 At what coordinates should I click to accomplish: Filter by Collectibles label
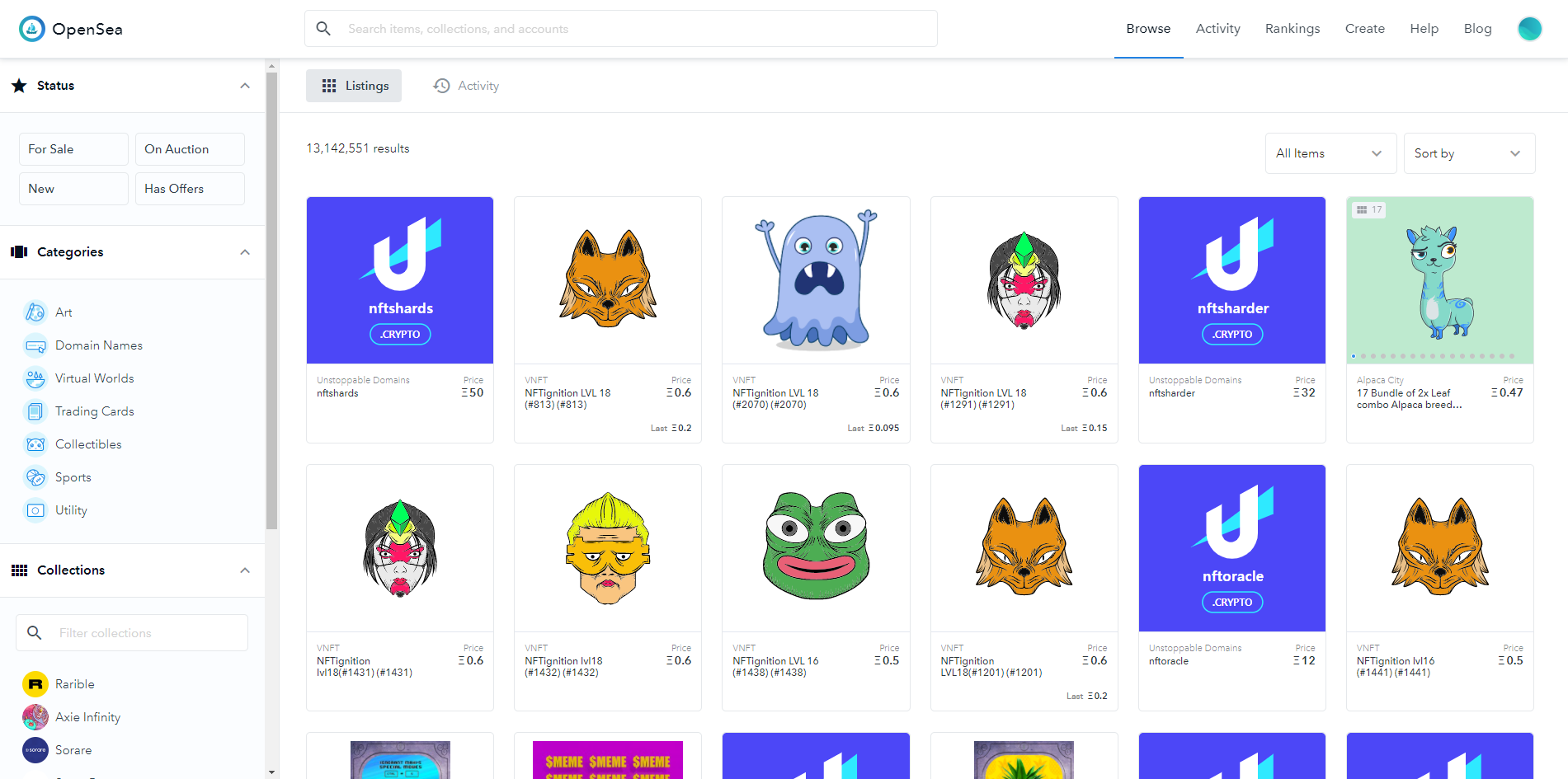coord(88,444)
